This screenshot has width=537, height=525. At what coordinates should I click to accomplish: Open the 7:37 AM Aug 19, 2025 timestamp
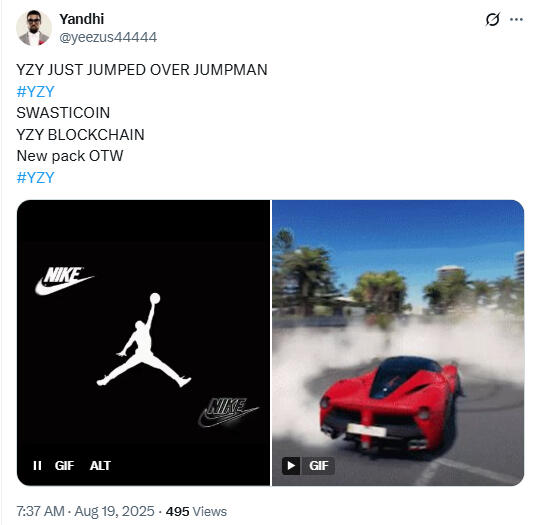(x=85, y=511)
